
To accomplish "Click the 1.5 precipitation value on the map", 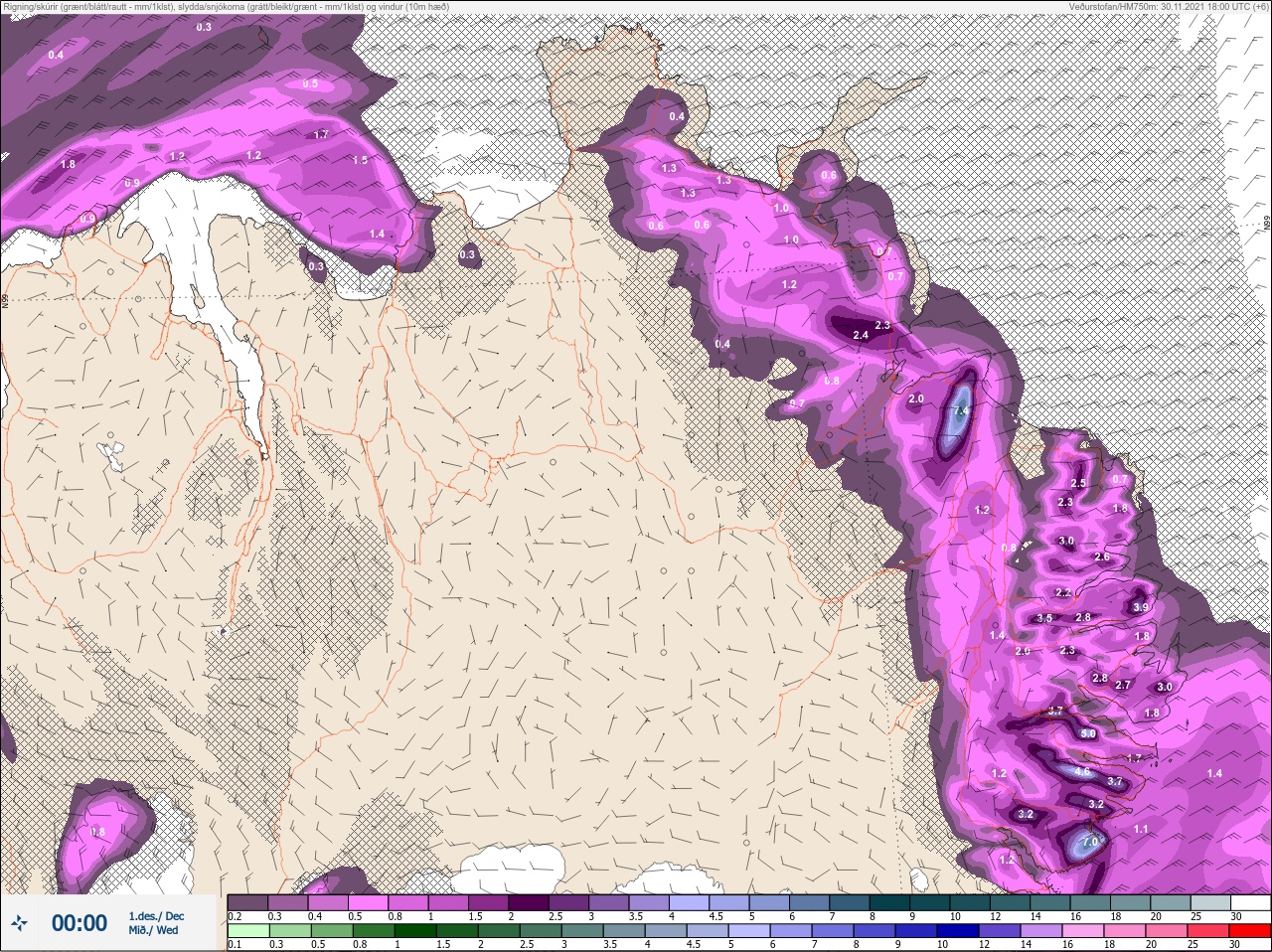I will [361, 159].
